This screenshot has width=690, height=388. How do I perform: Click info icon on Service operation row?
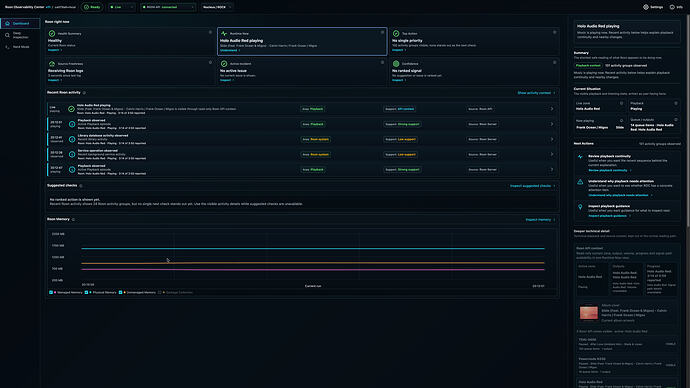[72, 154]
